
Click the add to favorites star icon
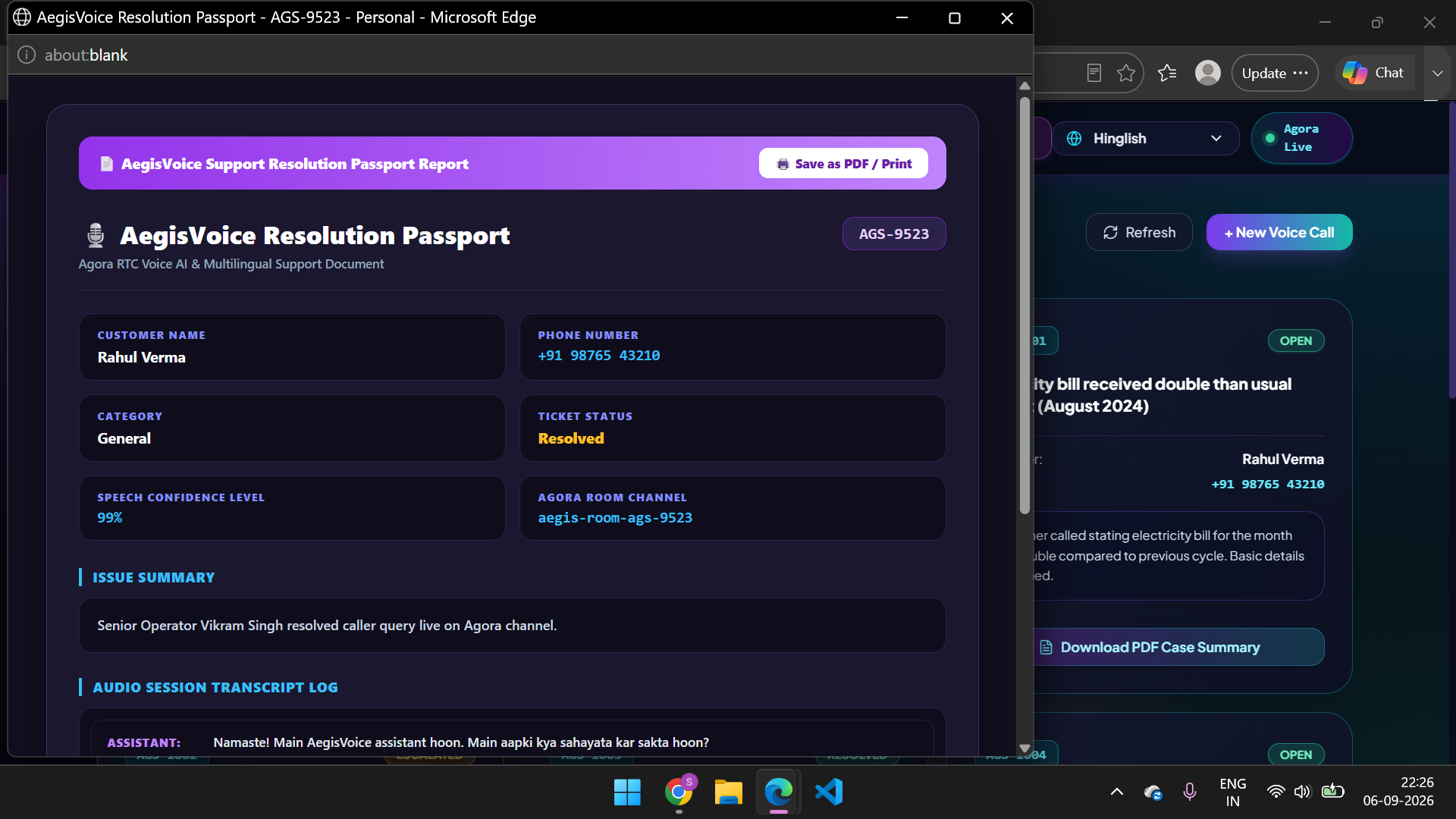coord(1126,73)
